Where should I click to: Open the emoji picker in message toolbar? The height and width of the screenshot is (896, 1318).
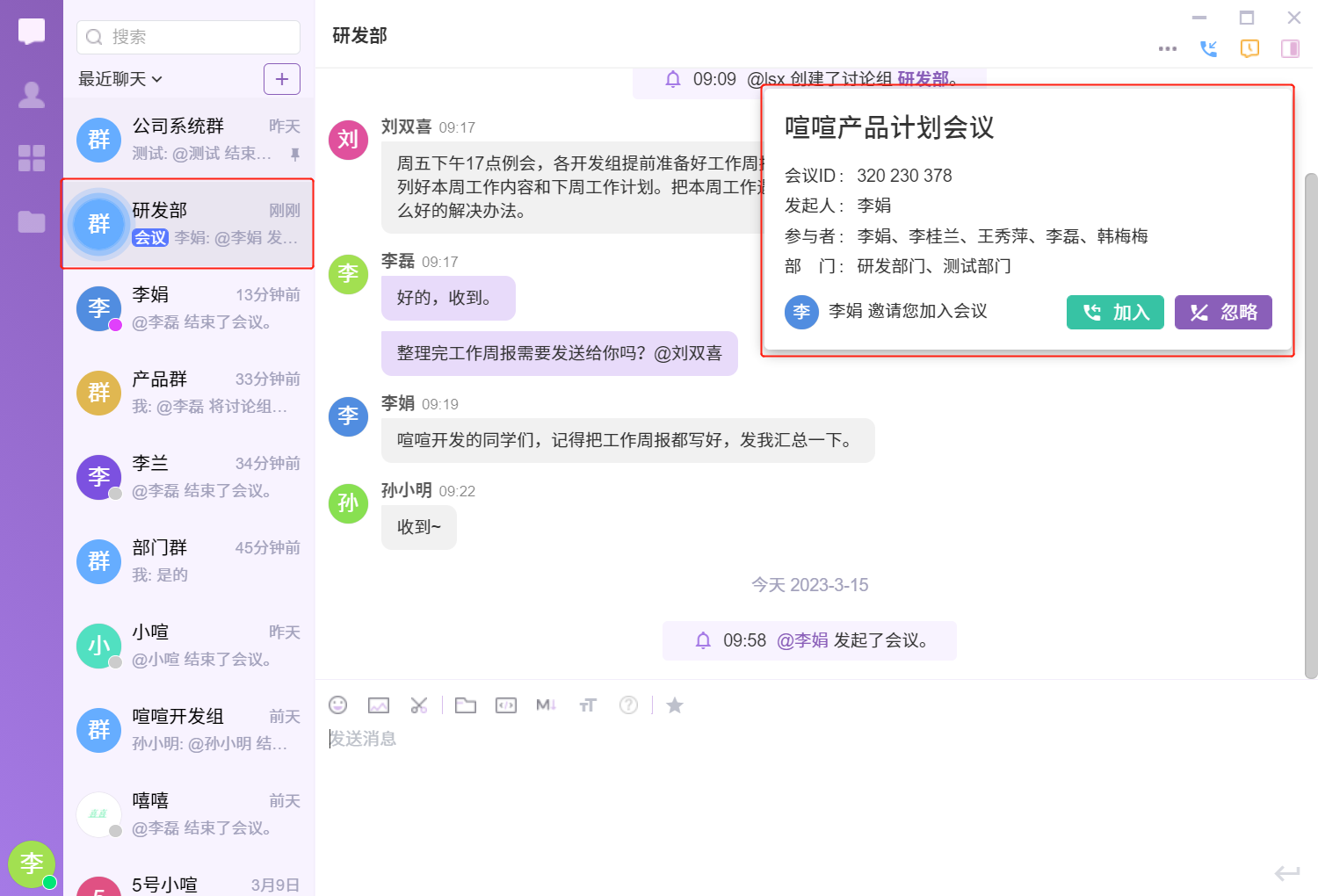click(338, 705)
